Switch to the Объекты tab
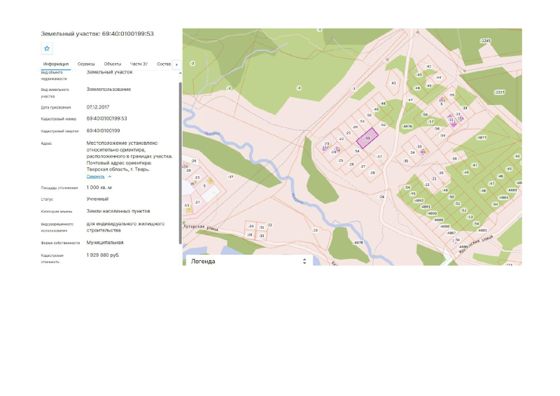The image size is (560, 396). click(112, 64)
